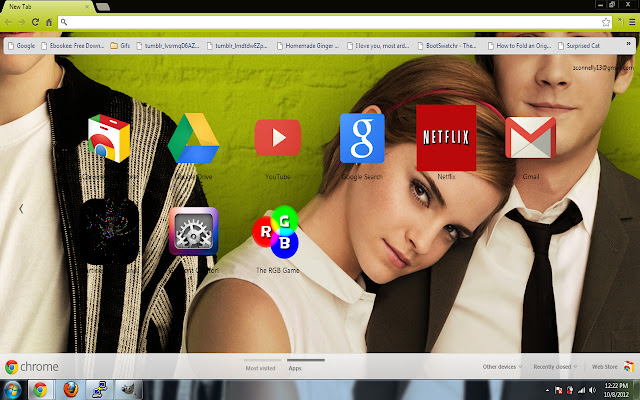Screen dimensions: 640x400
Task: Open the Web Store text link
Action: click(x=604, y=367)
